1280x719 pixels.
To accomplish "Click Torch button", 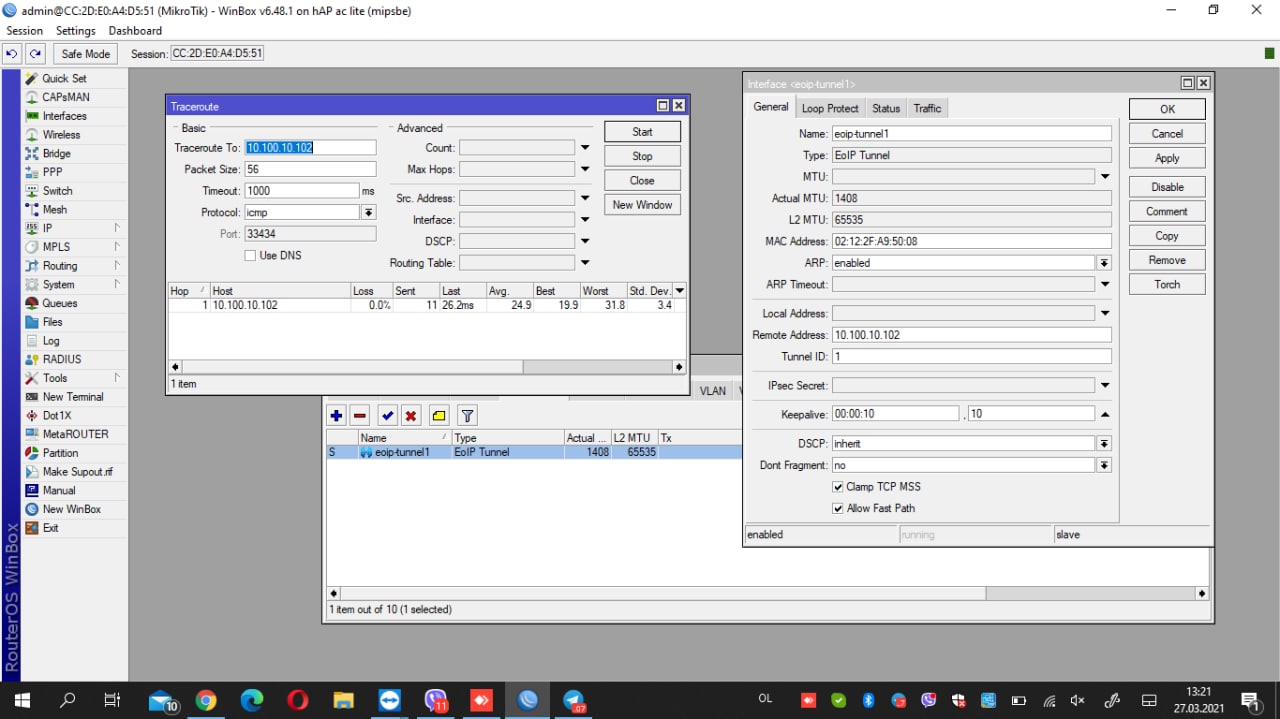I will point(1167,285).
